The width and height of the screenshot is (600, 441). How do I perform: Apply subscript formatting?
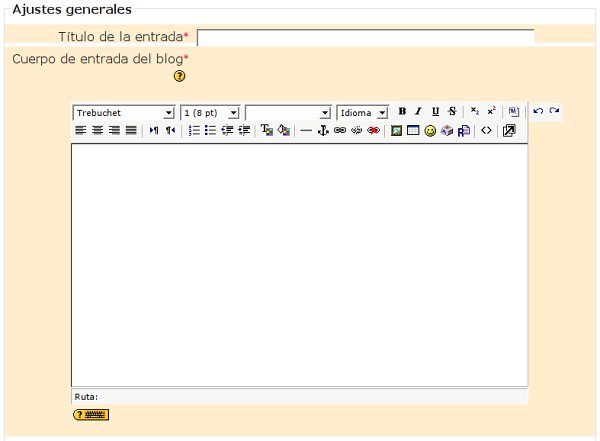475,111
